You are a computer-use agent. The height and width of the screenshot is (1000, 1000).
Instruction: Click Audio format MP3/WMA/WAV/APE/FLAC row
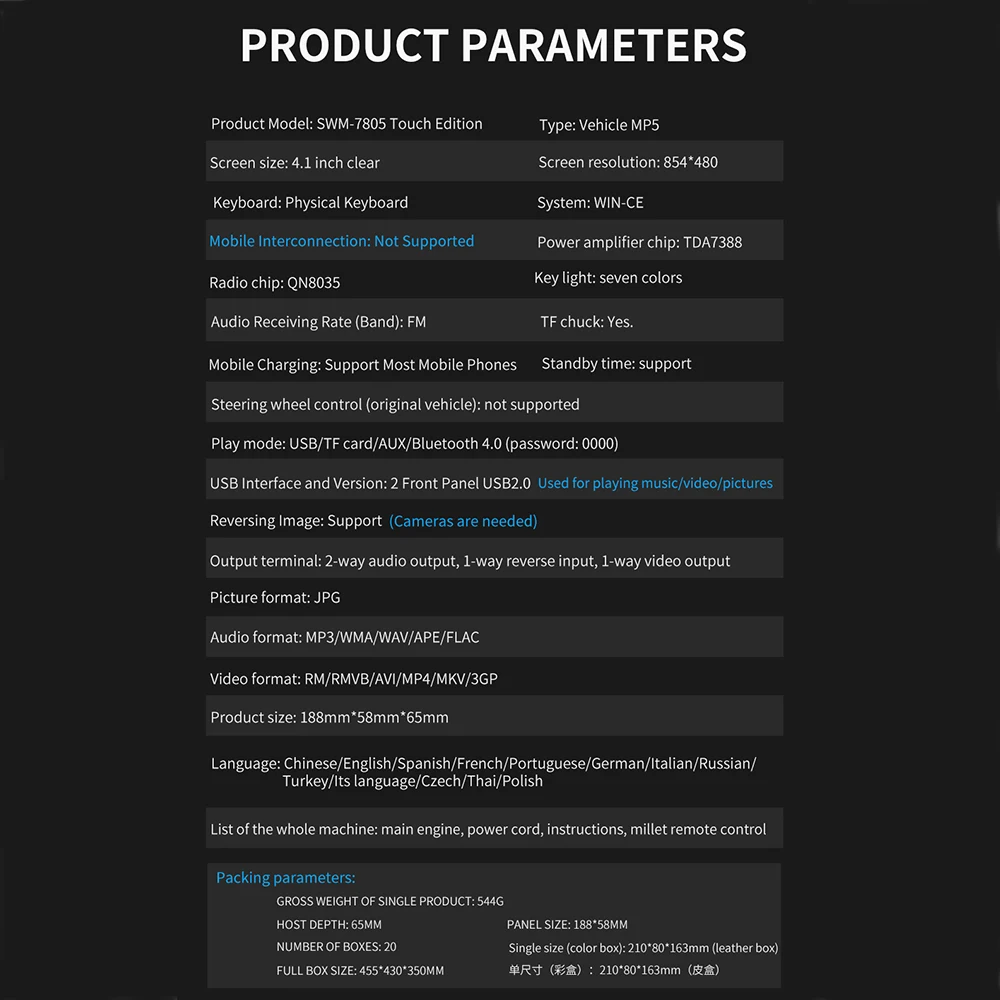[x=494, y=636]
